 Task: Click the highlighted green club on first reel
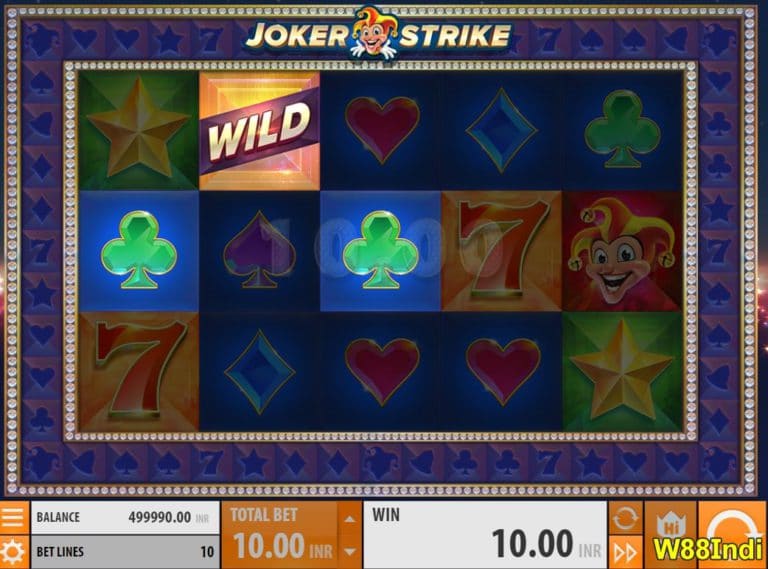click(139, 251)
